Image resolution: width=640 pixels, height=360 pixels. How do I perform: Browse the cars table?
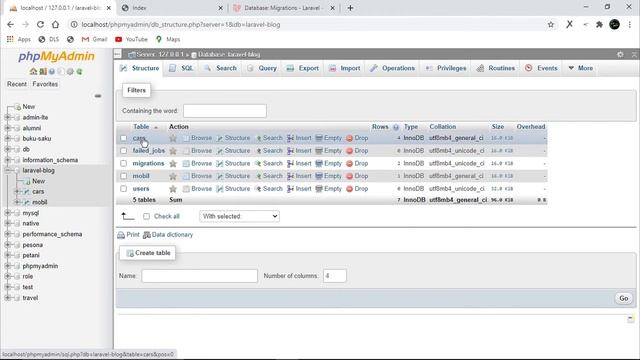pos(198,138)
